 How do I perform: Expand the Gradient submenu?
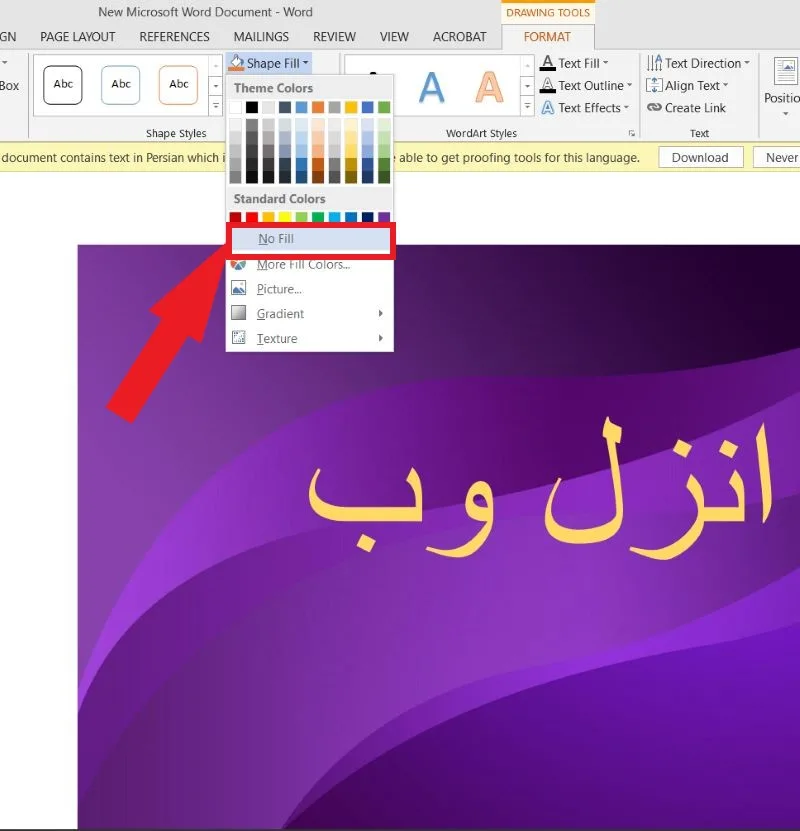point(309,314)
